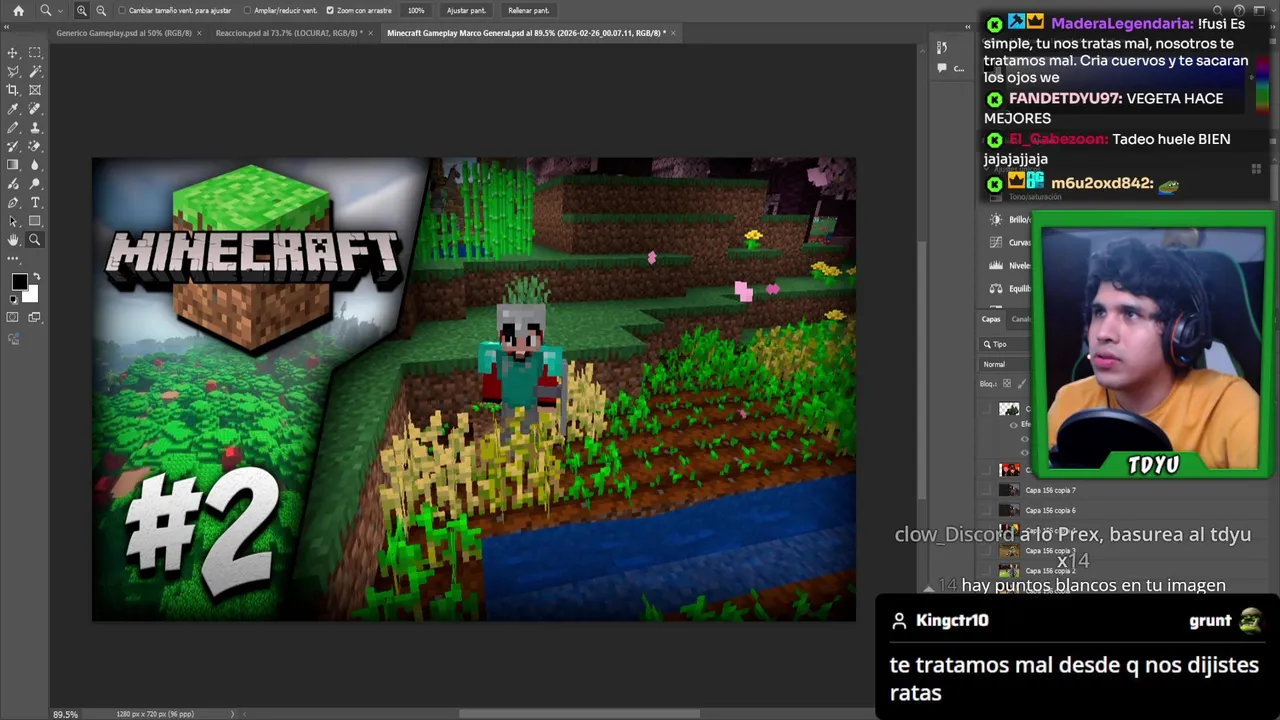Select the Path Selection tool
This screenshot has height=720, width=1280.
click(13, 221)
